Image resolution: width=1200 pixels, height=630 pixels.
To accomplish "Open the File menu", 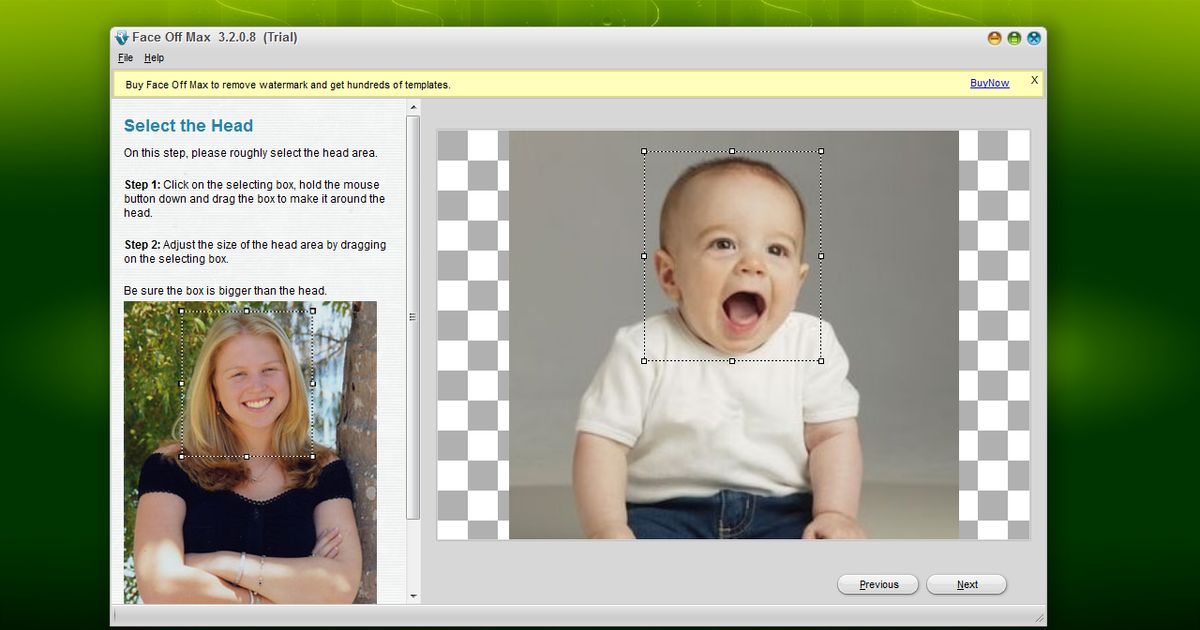I will point(125,58).
